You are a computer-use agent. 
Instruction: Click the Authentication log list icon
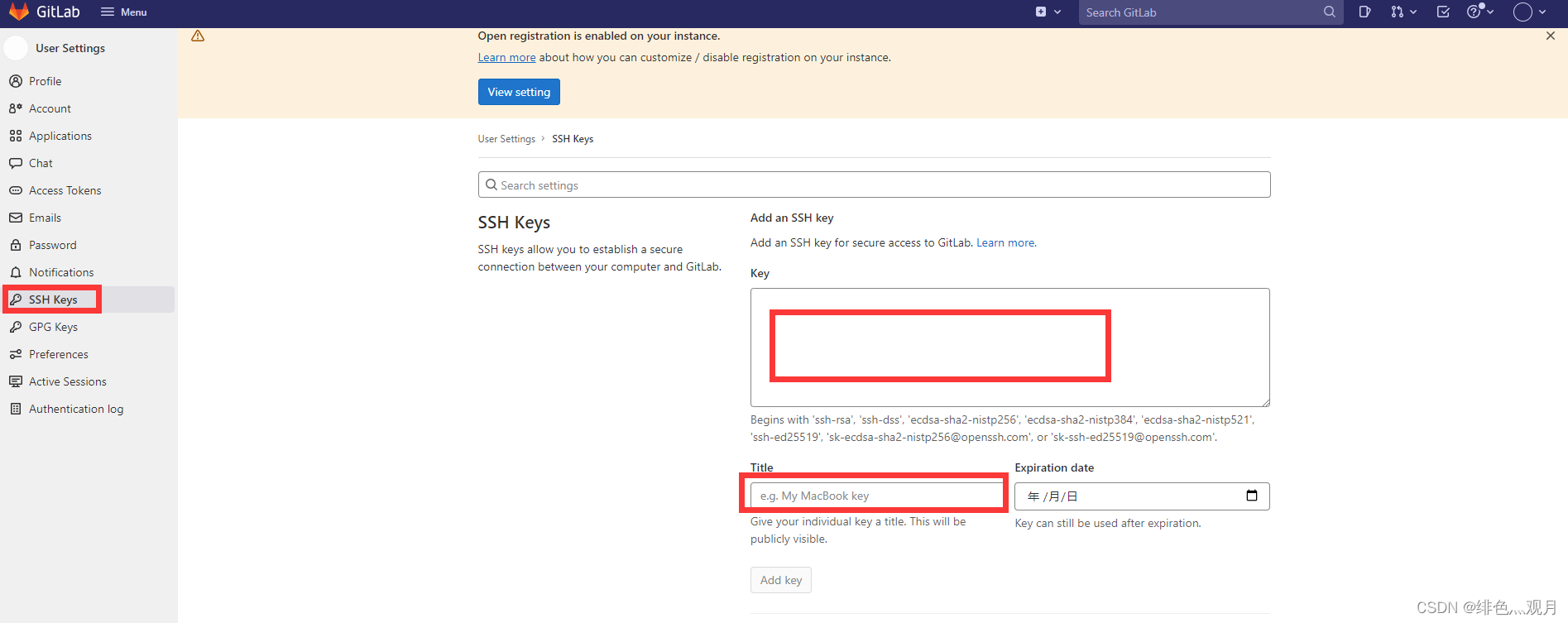pos(16,409)
